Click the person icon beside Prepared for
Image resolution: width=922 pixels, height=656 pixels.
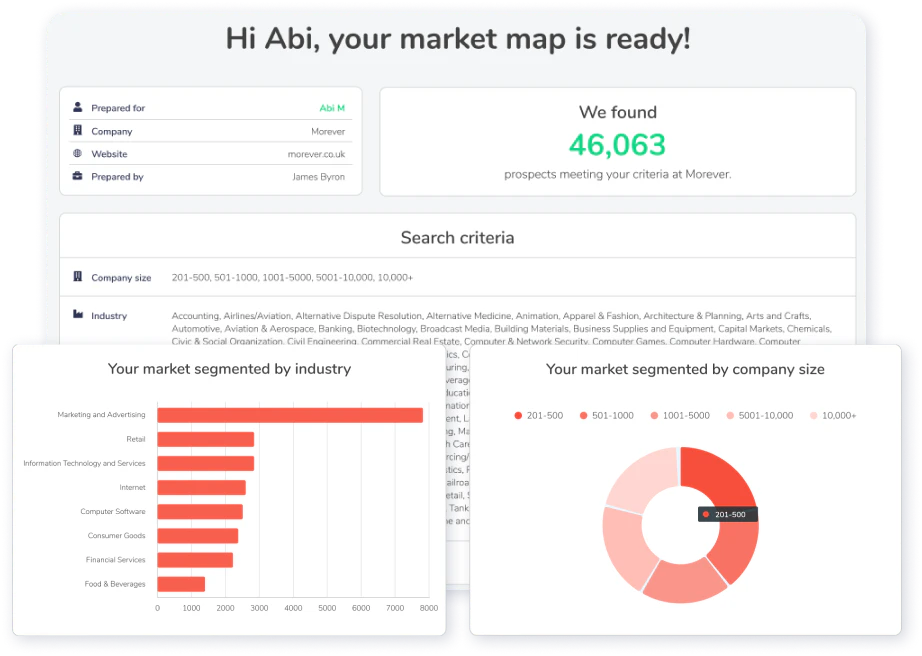[x=77, y=107]
